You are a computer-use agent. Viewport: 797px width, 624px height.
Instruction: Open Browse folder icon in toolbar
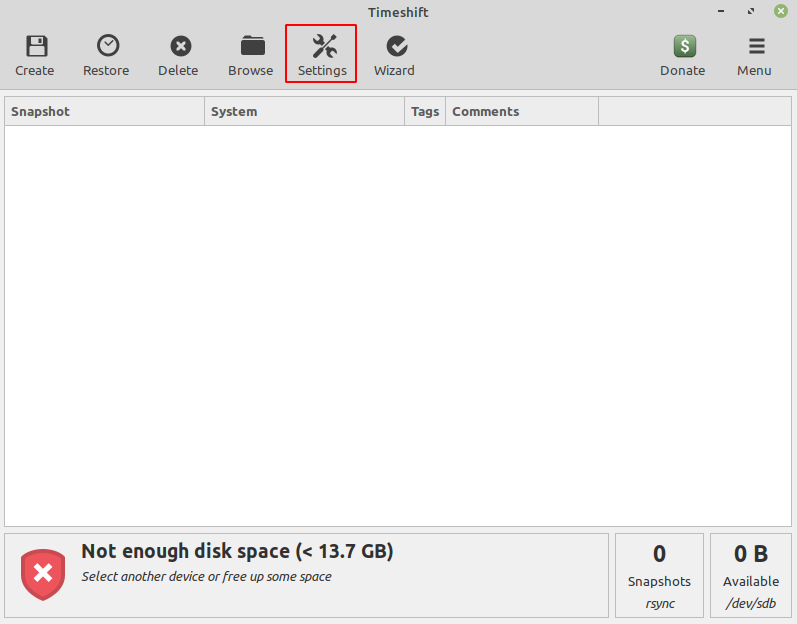coord(251,47)
